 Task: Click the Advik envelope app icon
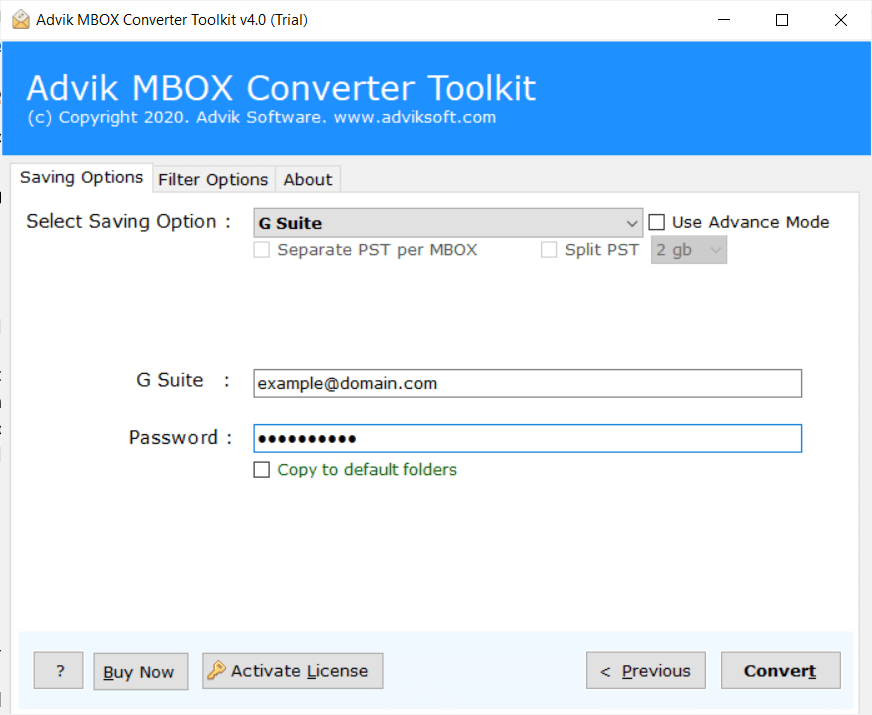pos(21,19)
